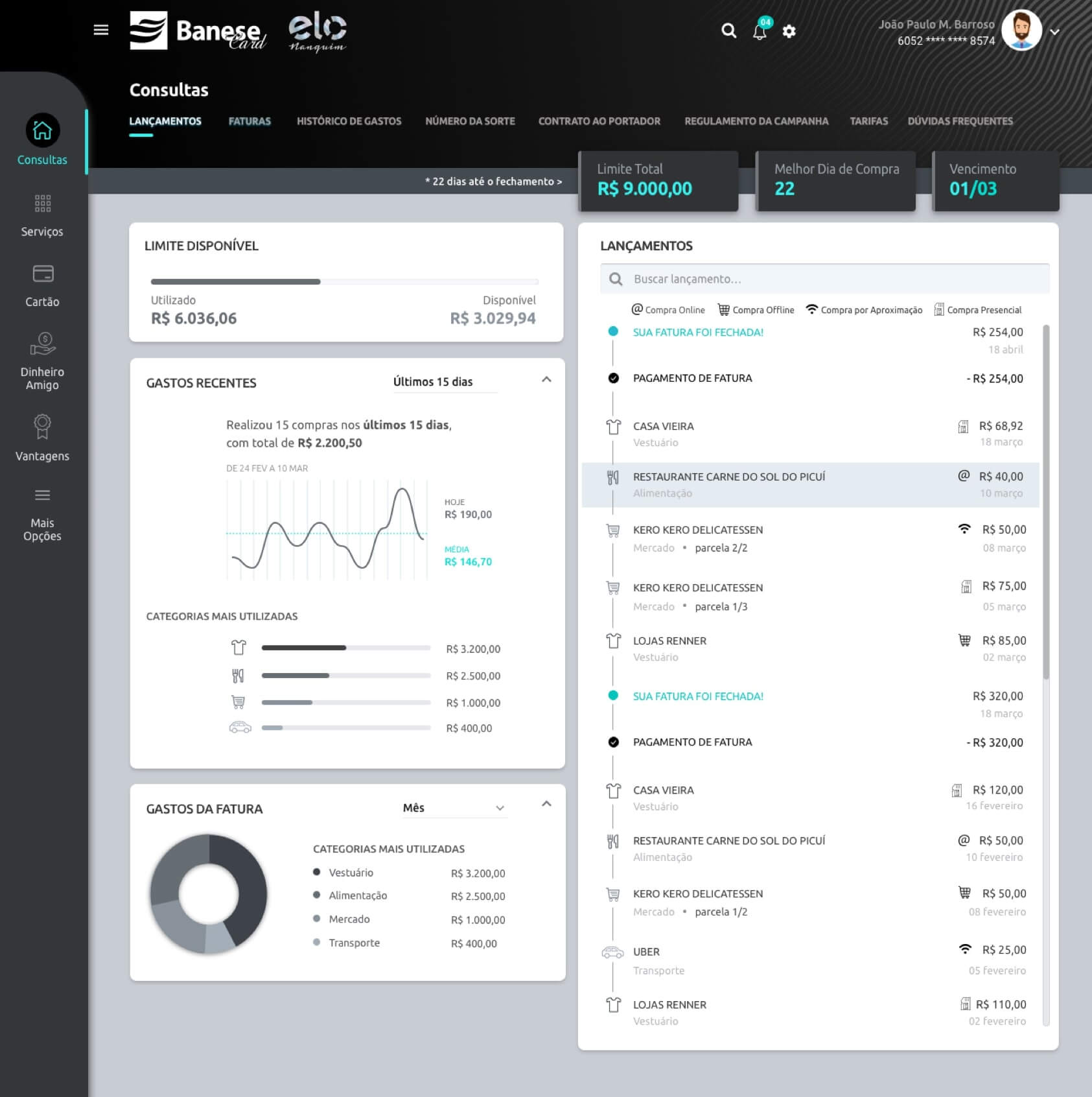The height and width of the screenshot is (1097, 1092).
Task: Switch to the Lançamentos tab
Action: pos(165,121)
